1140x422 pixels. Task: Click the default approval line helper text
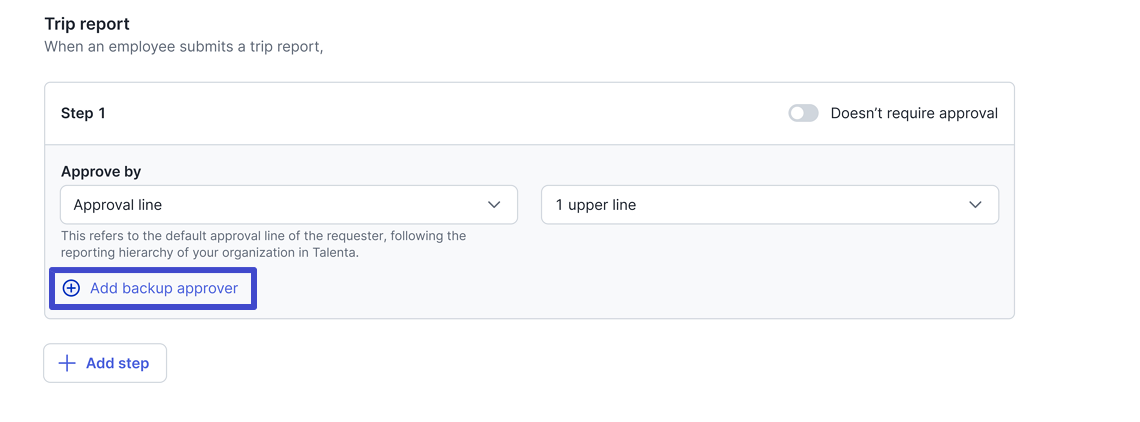click(x=263, y=245)
